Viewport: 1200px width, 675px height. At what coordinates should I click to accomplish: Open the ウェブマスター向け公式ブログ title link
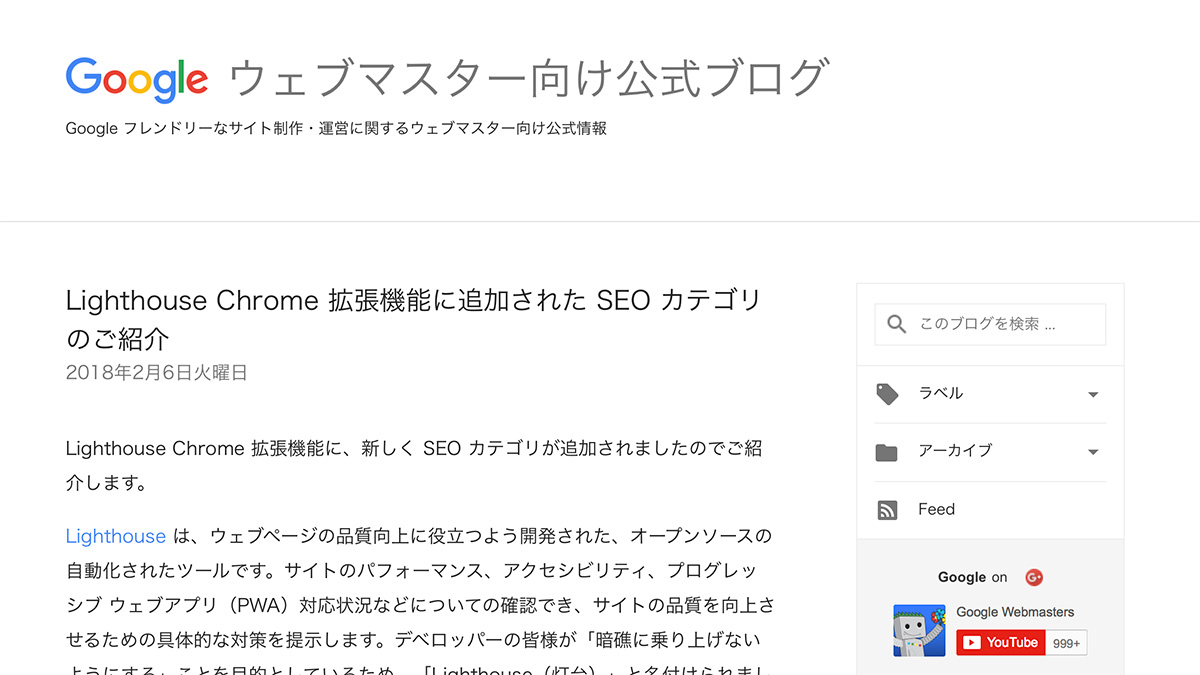pyautogui.click(x=529, y=78)
